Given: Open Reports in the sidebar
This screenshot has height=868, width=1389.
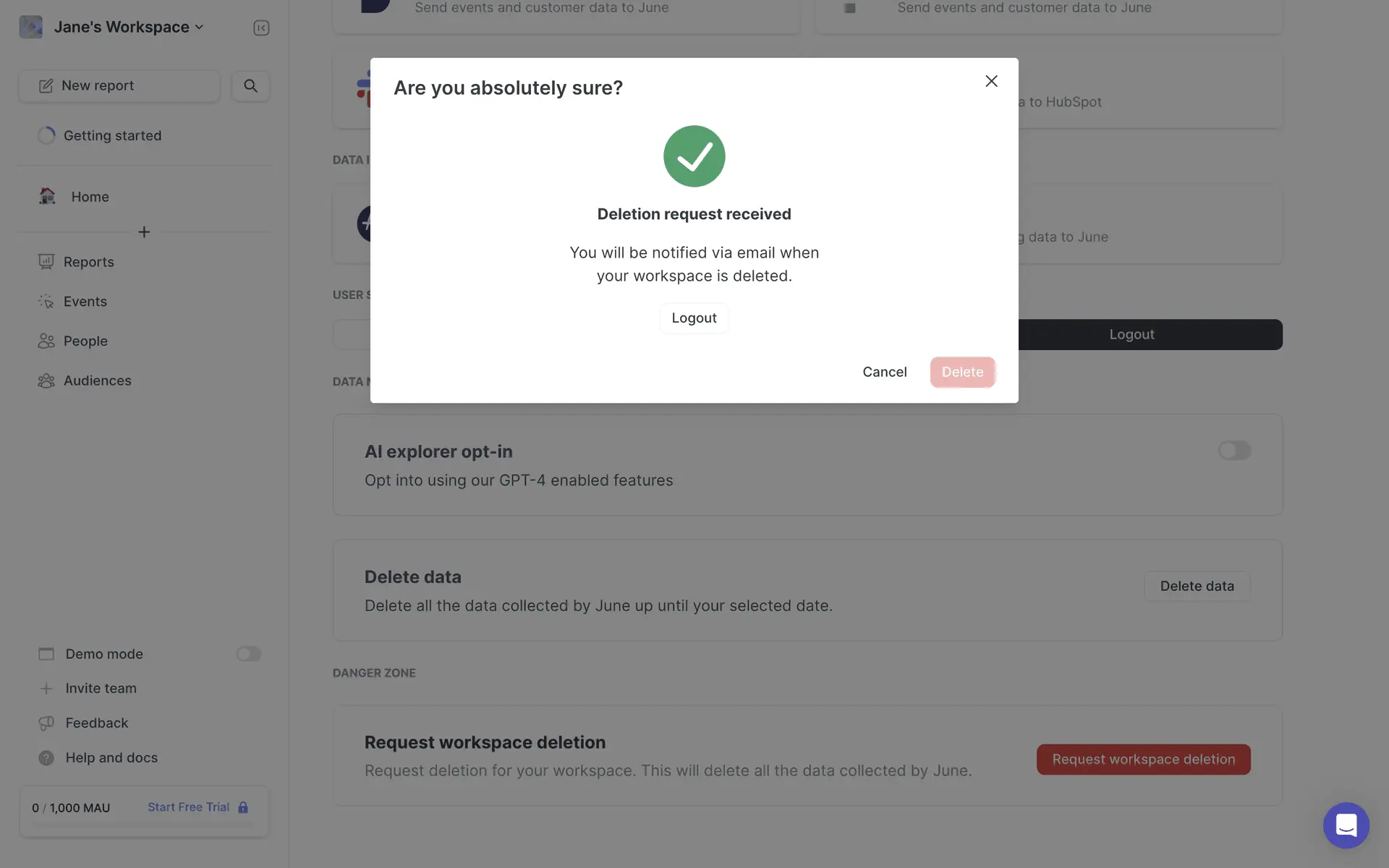Looking at the screenshot, I should (x=88, y=262).
